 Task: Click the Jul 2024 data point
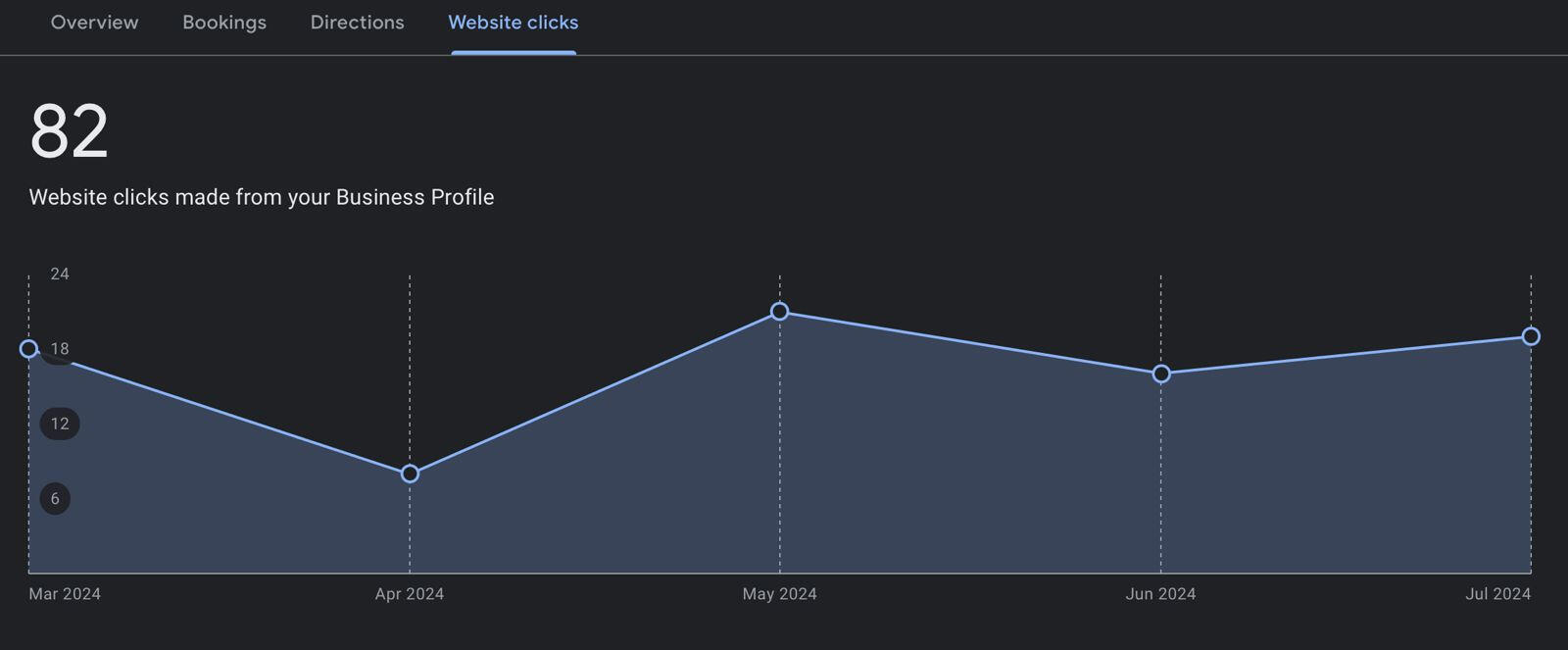coord(1531,336)
